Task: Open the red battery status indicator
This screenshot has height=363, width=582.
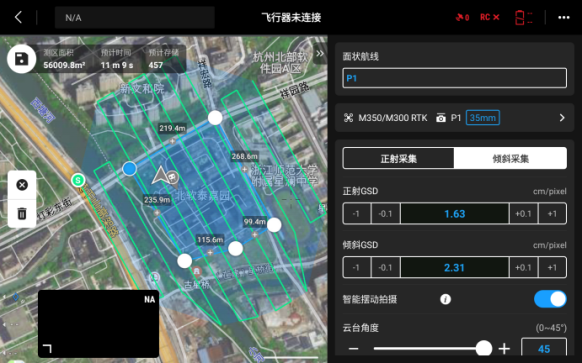Action: click(x=524, y=17)
